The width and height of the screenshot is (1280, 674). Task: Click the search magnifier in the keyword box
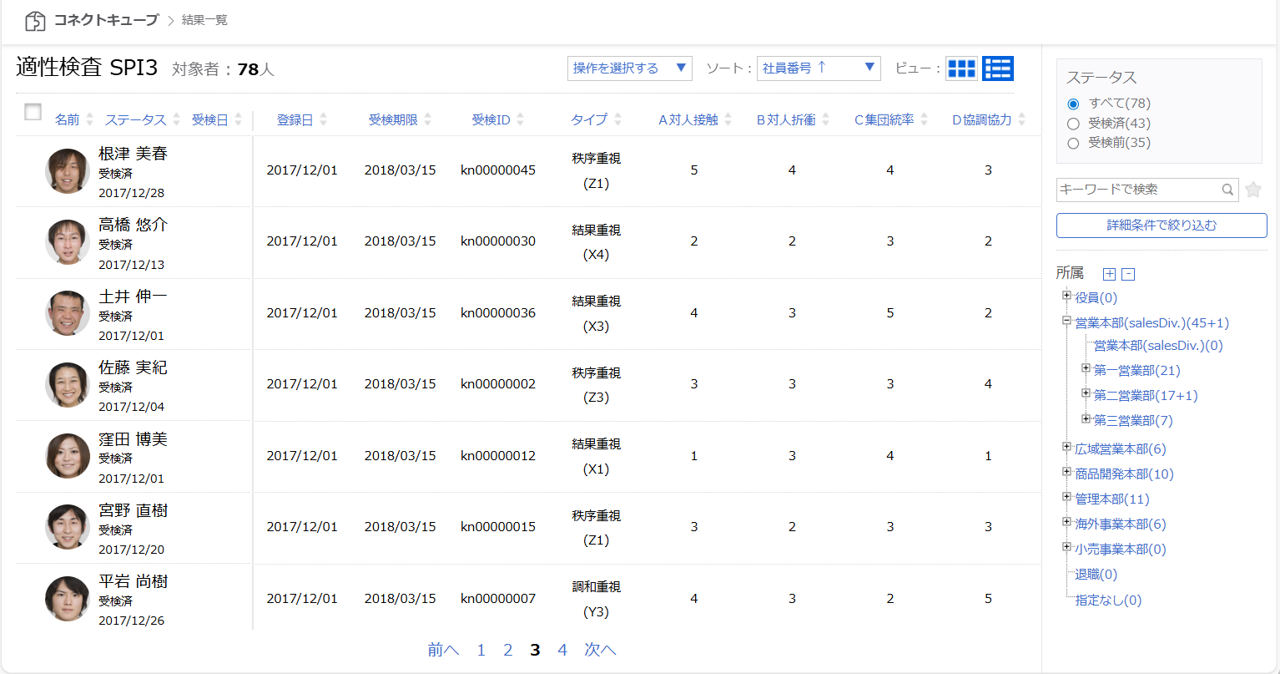tap(1229, 189)
